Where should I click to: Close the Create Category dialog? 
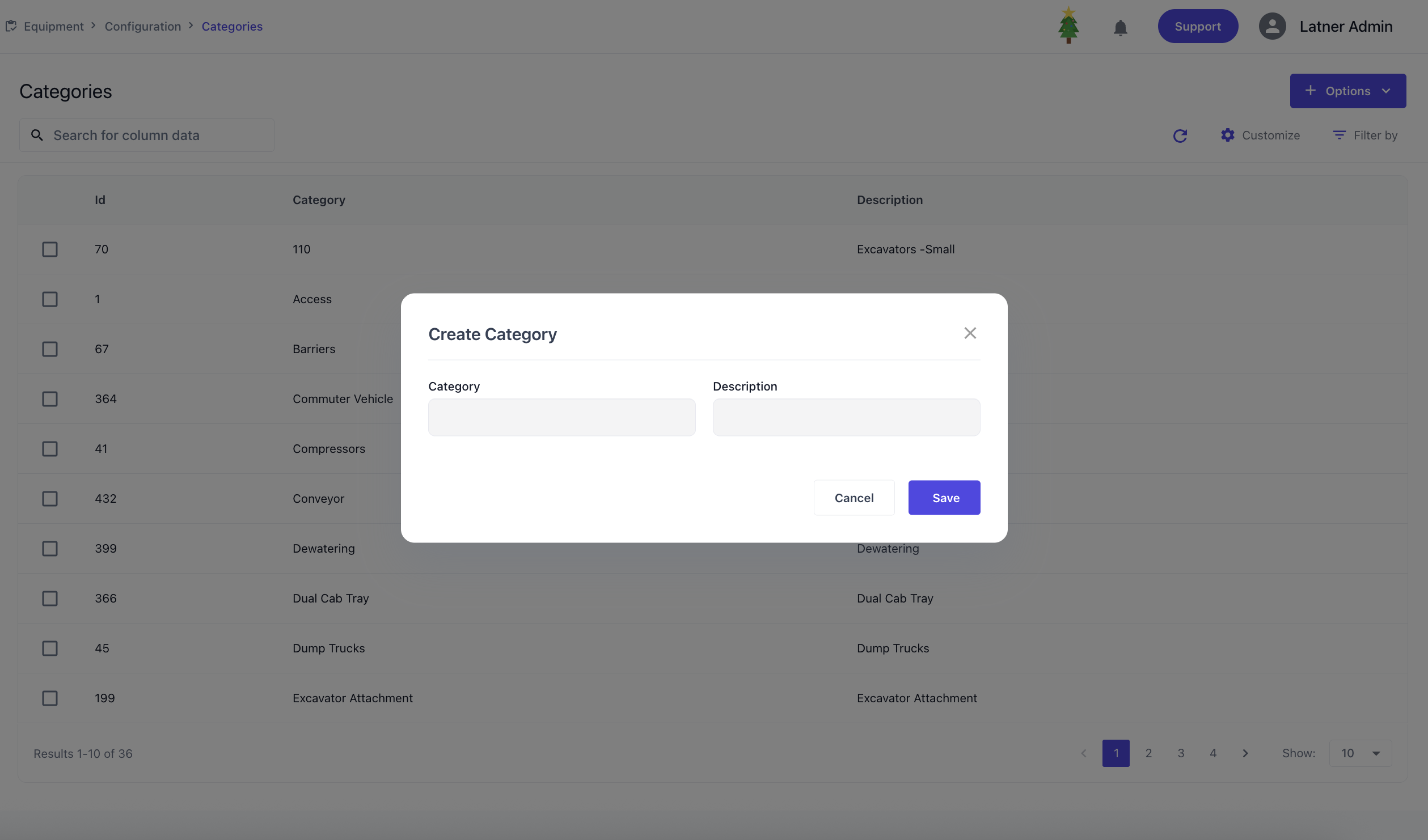[x=970, y=333]
